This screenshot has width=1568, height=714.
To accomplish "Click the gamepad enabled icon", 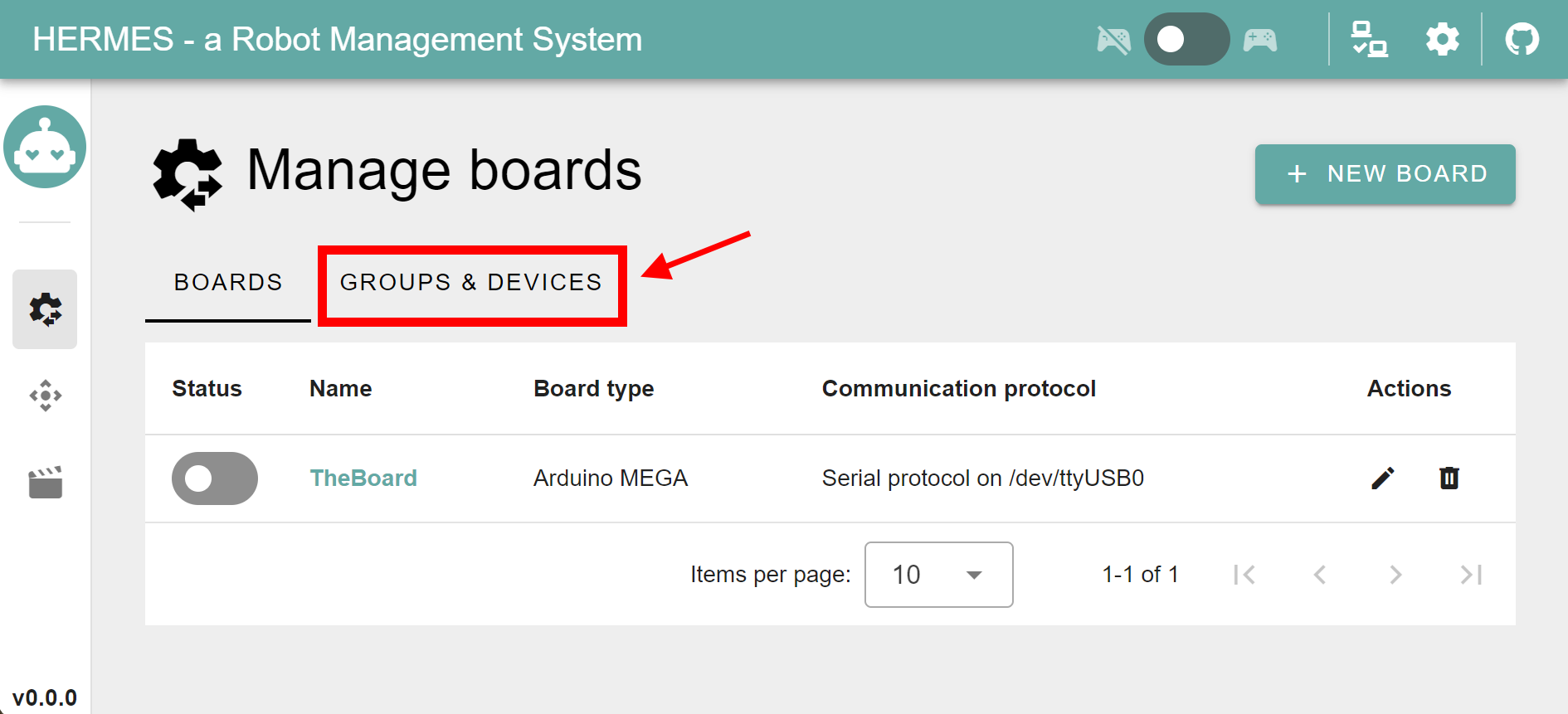I will (1259, 40).
